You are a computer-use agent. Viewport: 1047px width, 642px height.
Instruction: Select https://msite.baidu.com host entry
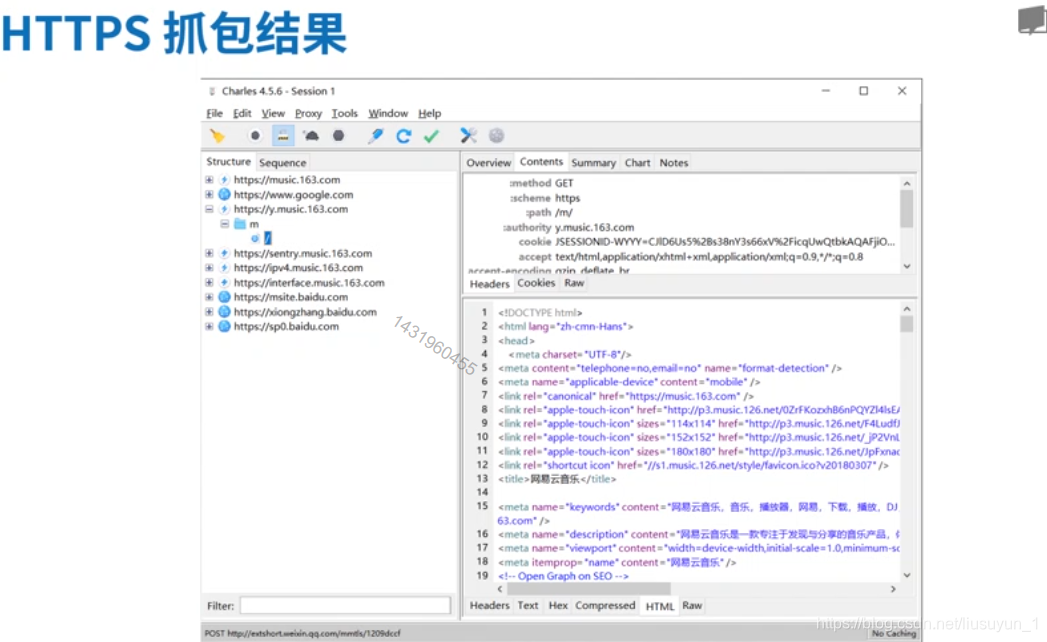click(x=290, y=297)
